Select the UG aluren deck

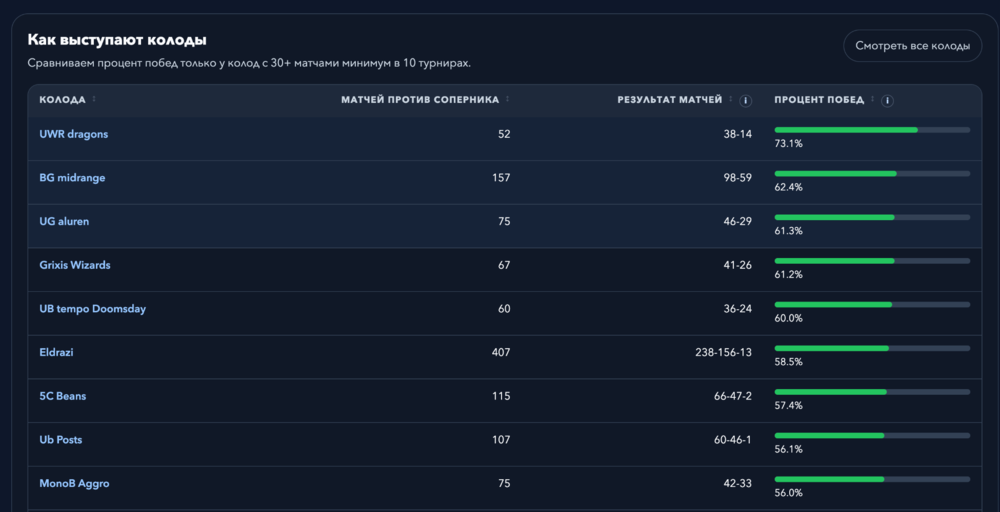[64, 221]
